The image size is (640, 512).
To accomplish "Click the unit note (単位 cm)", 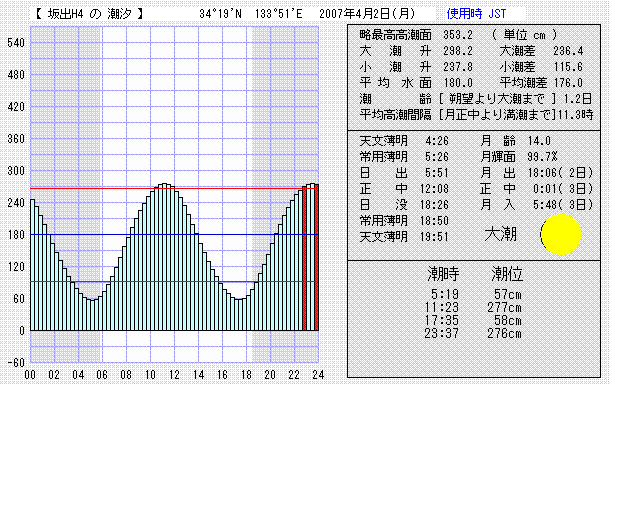I will tap(524, 35).
